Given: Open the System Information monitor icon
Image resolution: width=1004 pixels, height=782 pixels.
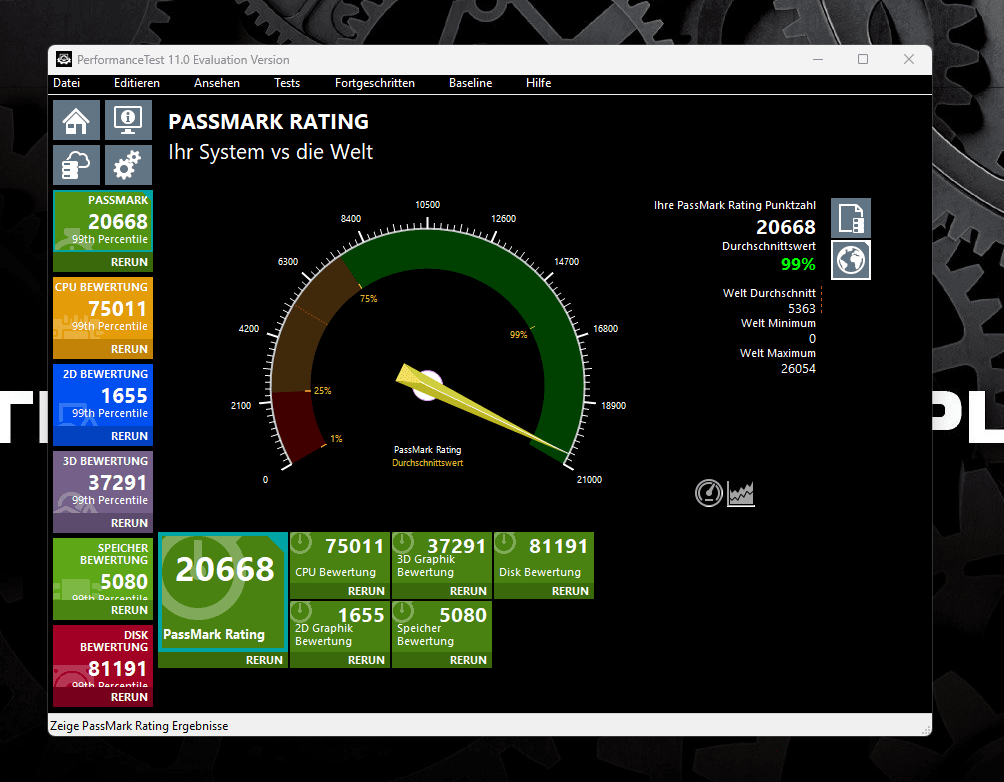Looking at the screenshot, I should click(x=128, y=120).
